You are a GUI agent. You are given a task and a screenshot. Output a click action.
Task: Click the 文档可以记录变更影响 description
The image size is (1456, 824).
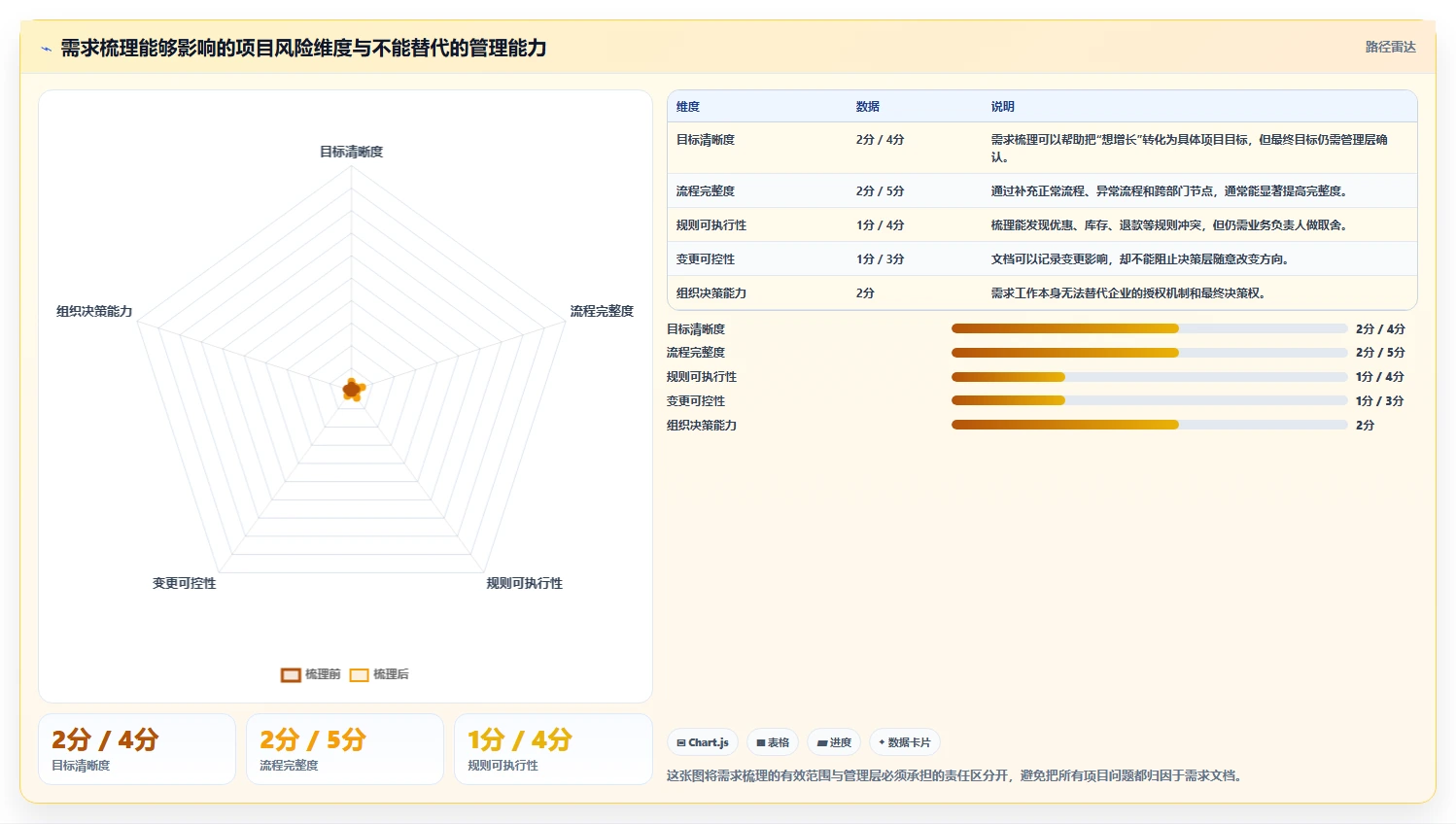pos(1142,259)
